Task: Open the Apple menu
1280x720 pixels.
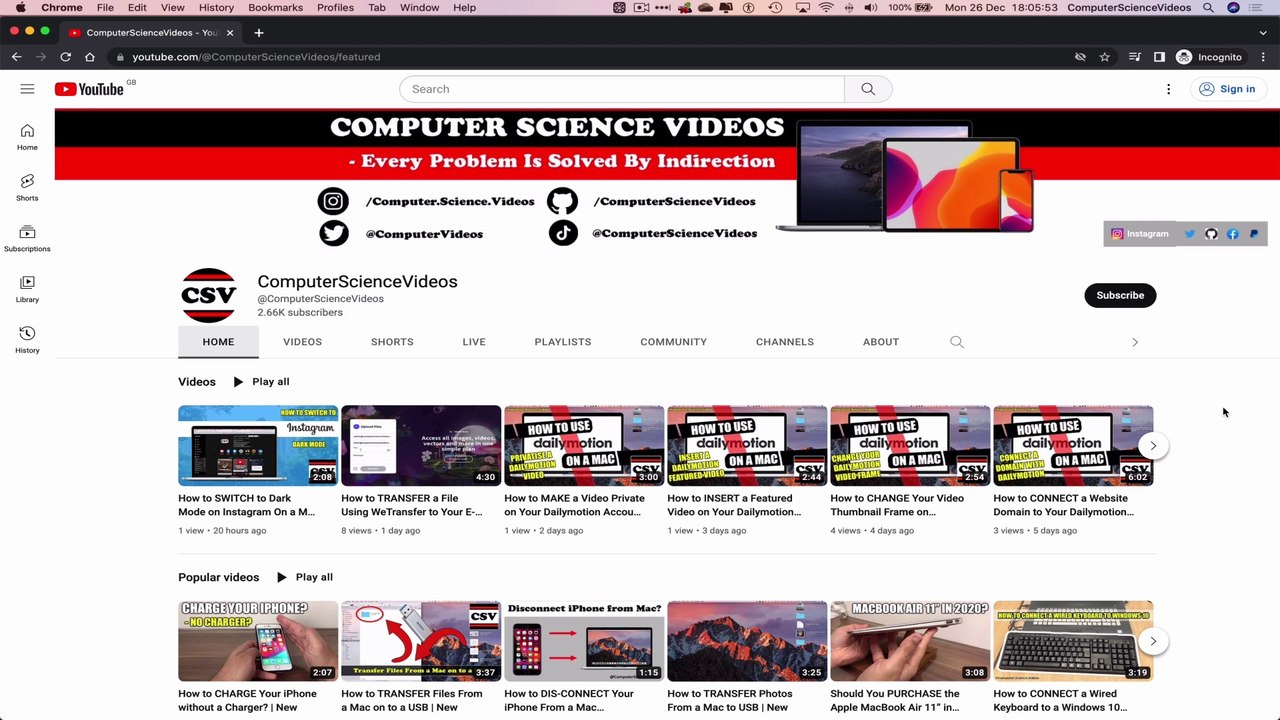Action: (20, 8)
